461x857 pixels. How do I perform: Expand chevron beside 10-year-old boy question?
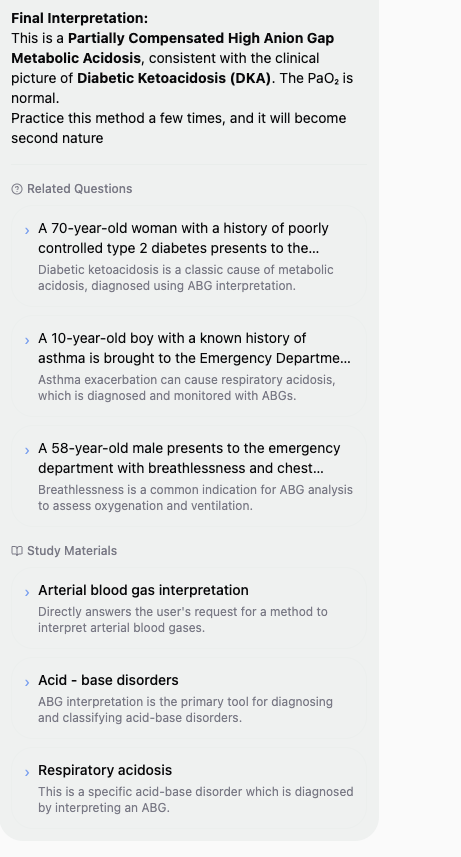[x=27, y=341]
